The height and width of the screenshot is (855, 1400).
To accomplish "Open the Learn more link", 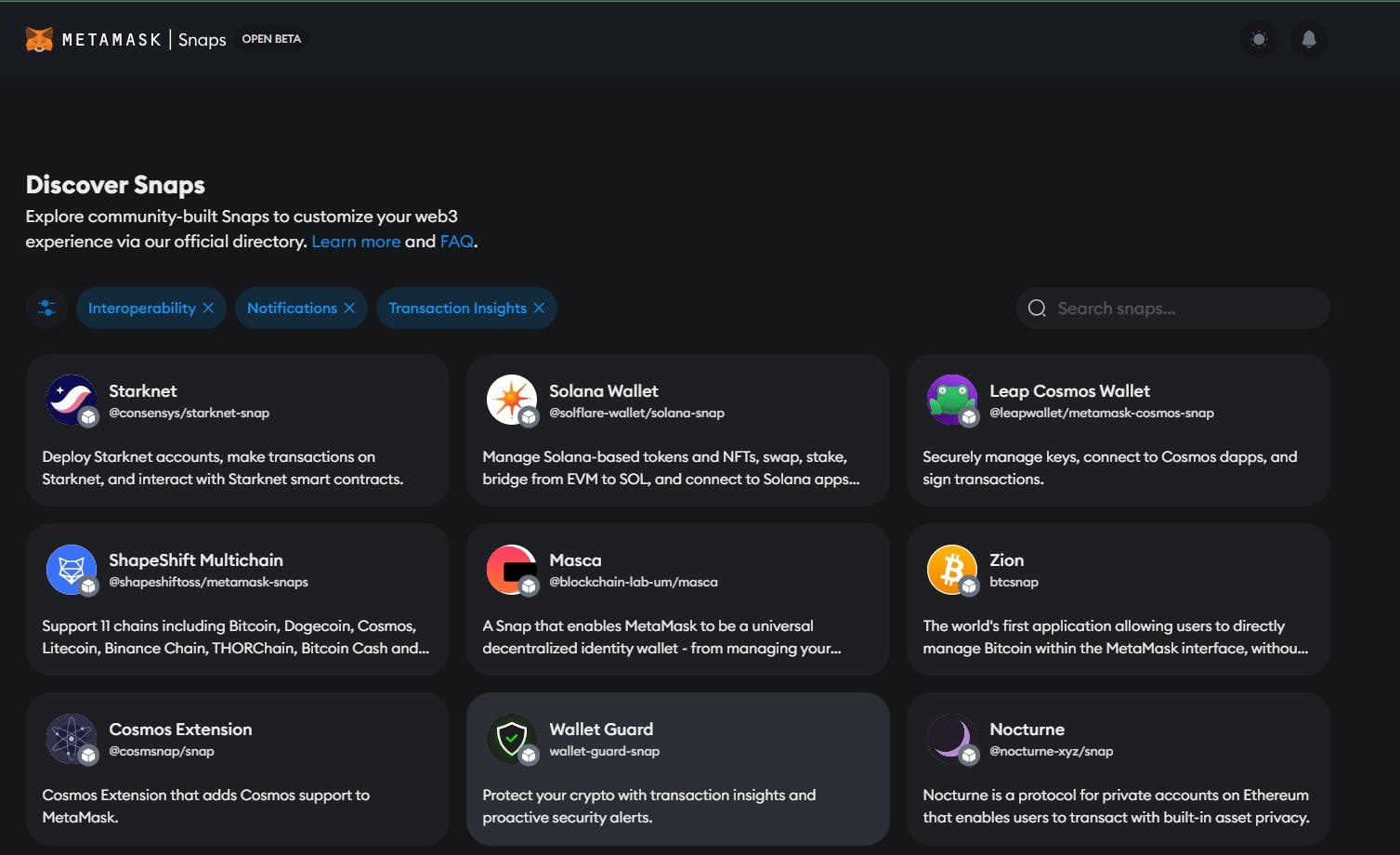I will pos(356,242).
